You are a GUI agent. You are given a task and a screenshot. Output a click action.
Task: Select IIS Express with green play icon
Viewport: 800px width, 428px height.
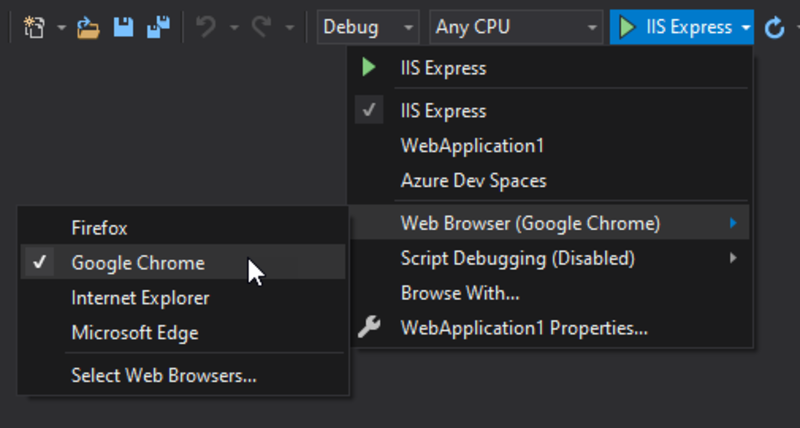coord(551,68)
